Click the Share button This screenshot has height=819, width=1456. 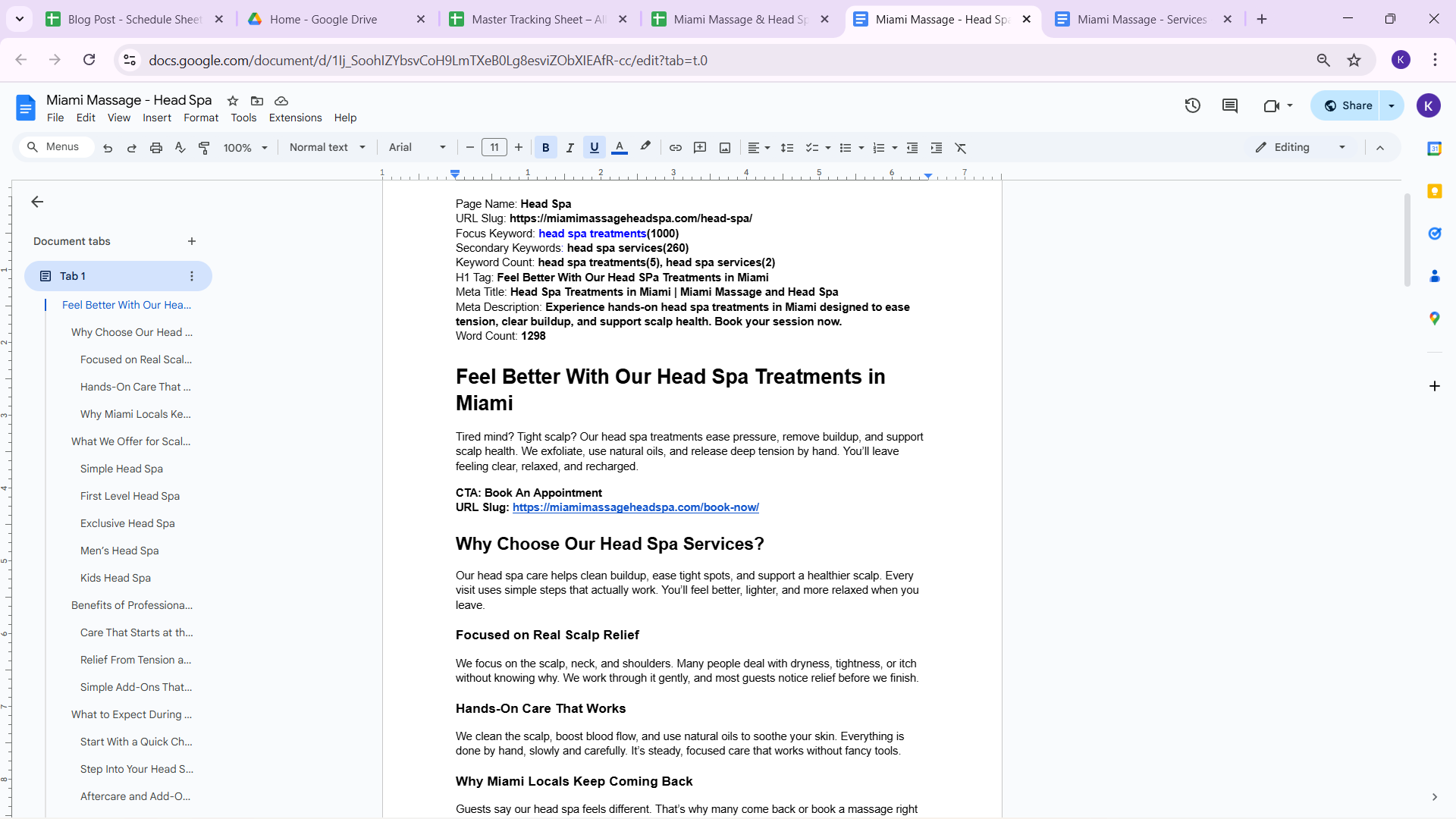(x=1348, y=106)
